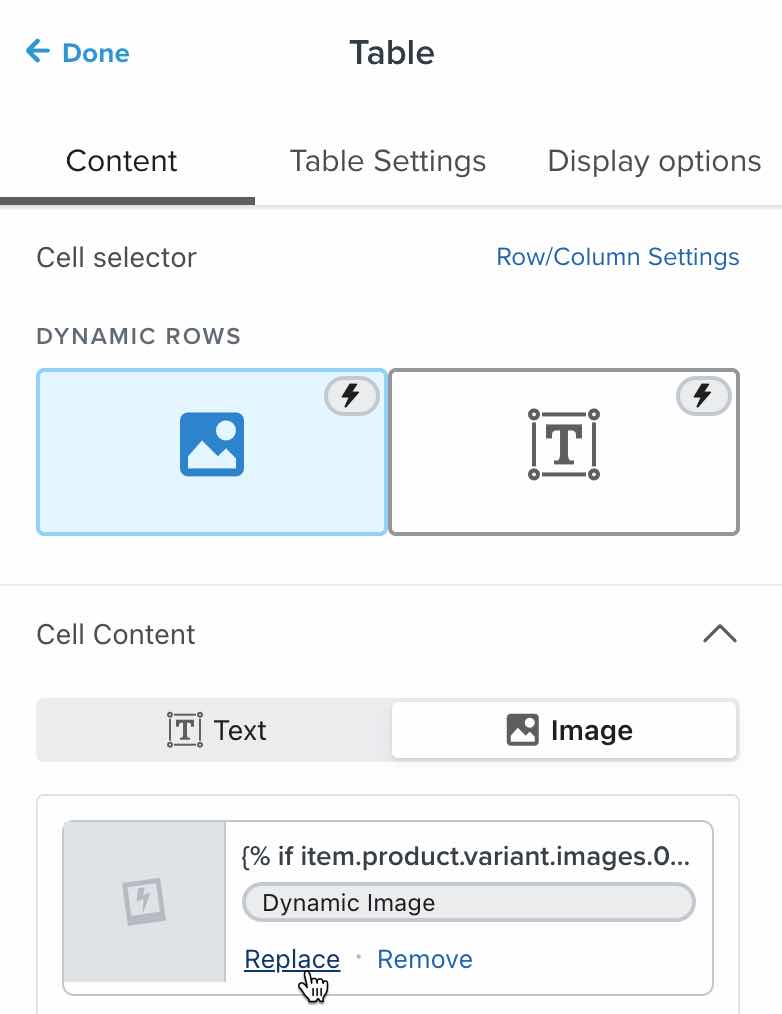This screenshot has height=1014, width=782.
Task: Select the highlighted image cell to deselect it
Action: (211, 451)
